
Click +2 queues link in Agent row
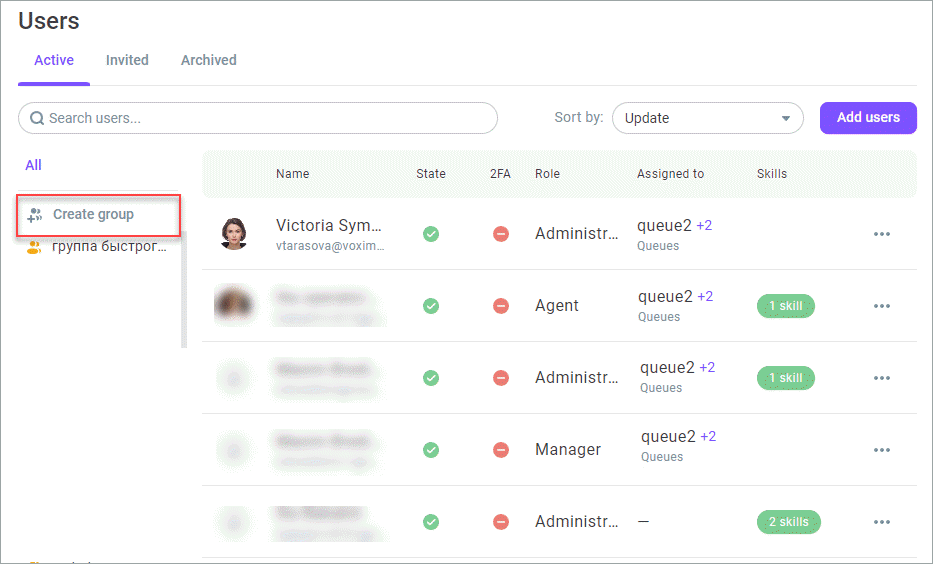click(705, 296)
